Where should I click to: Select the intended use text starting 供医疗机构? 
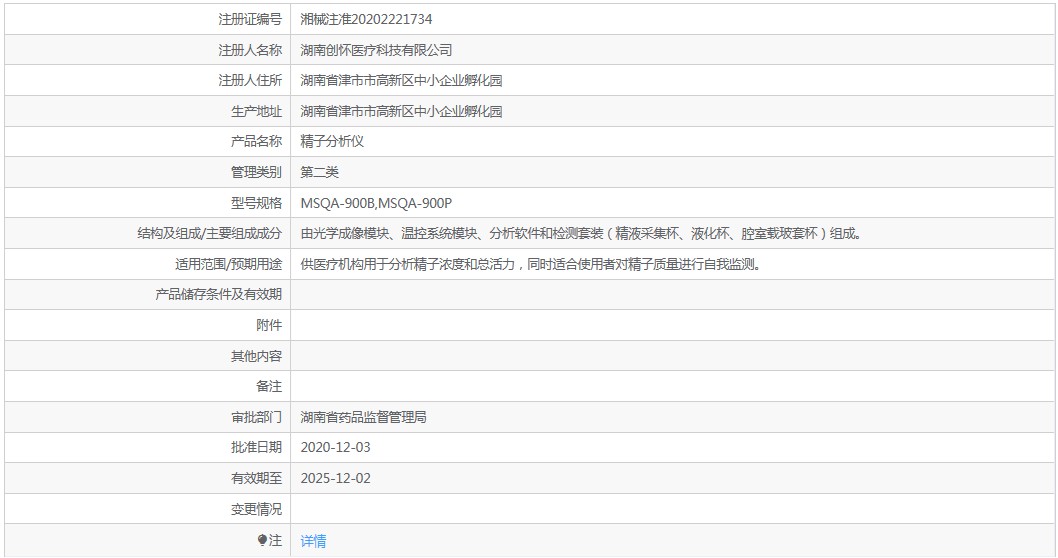(531, 264)
